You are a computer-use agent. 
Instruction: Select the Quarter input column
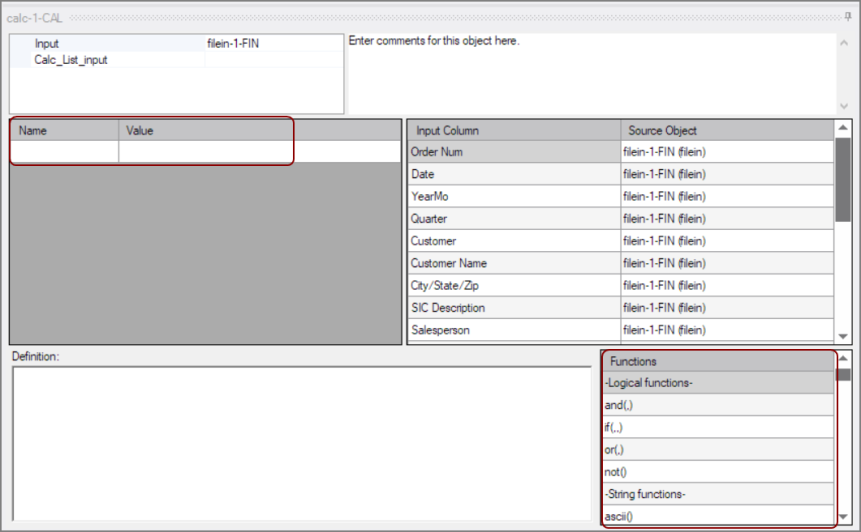(x=514, y=219)
